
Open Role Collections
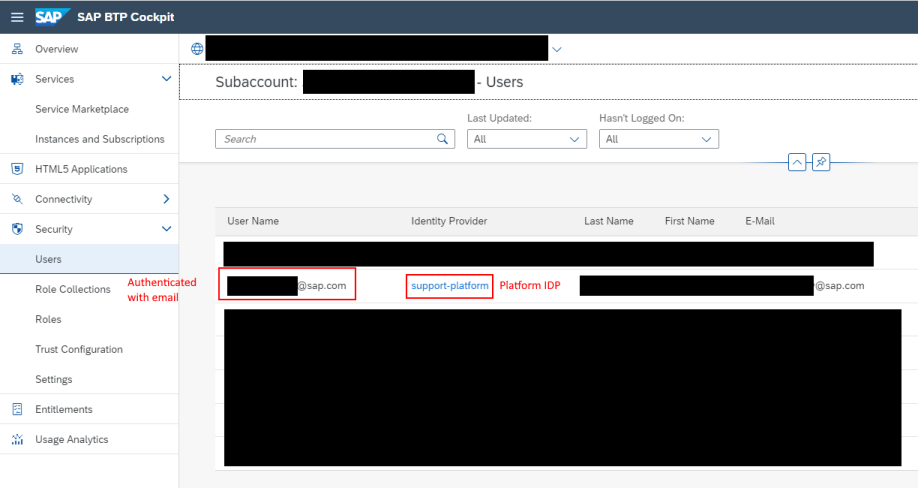pyautogui.click(x=73, y=289)
